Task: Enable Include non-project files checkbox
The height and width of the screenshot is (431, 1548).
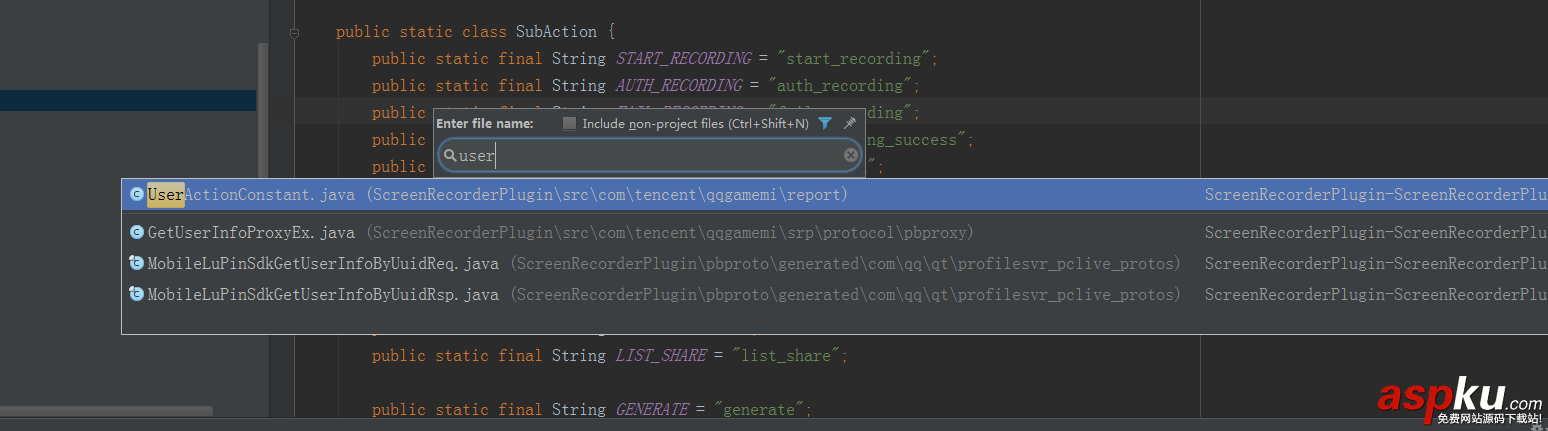Action: (x=570, y=123)
